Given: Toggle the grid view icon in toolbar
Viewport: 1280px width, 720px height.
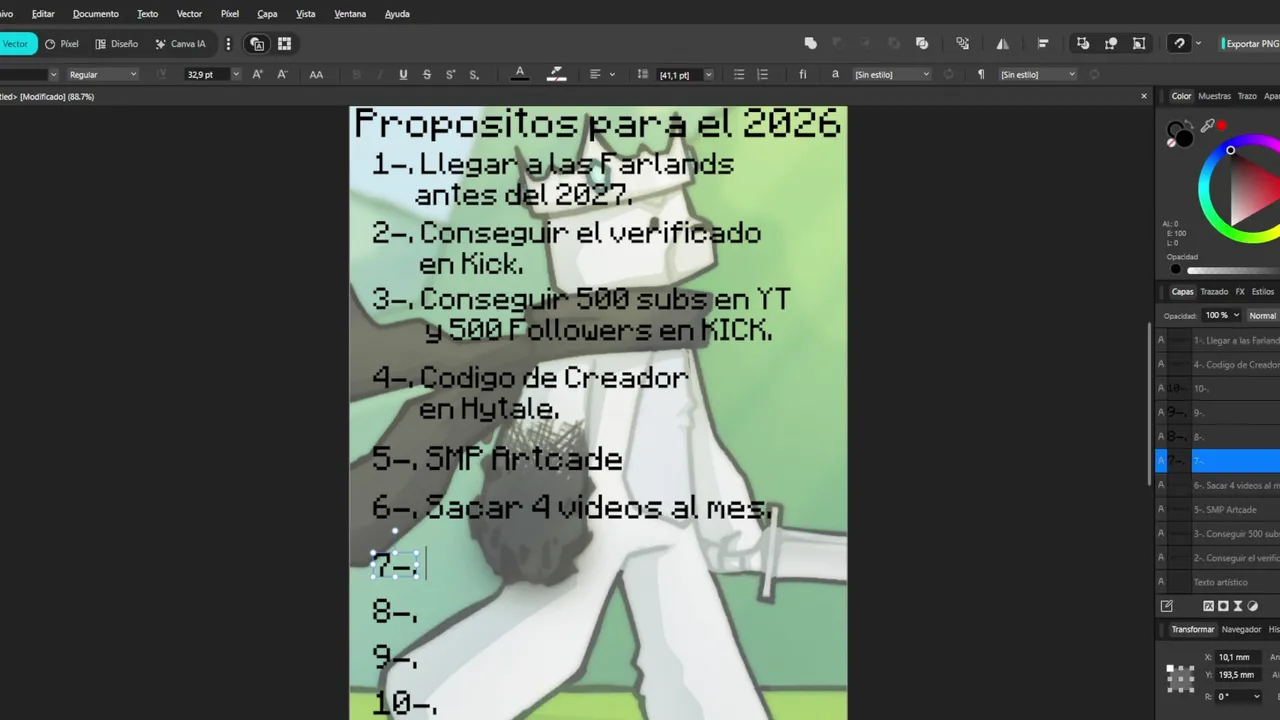Looking at the screenshot, I should click(284, 44).
